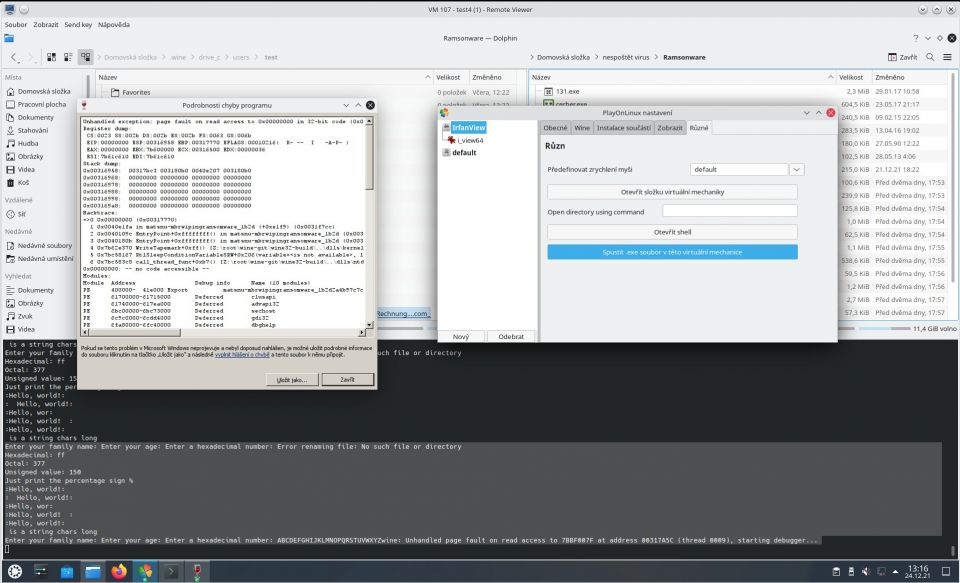Screen dimensions: 960x583
Task: Select IrfanView virtual drive in PlayOnLinux
Action: pyautogui.click(x=468, y=127)
